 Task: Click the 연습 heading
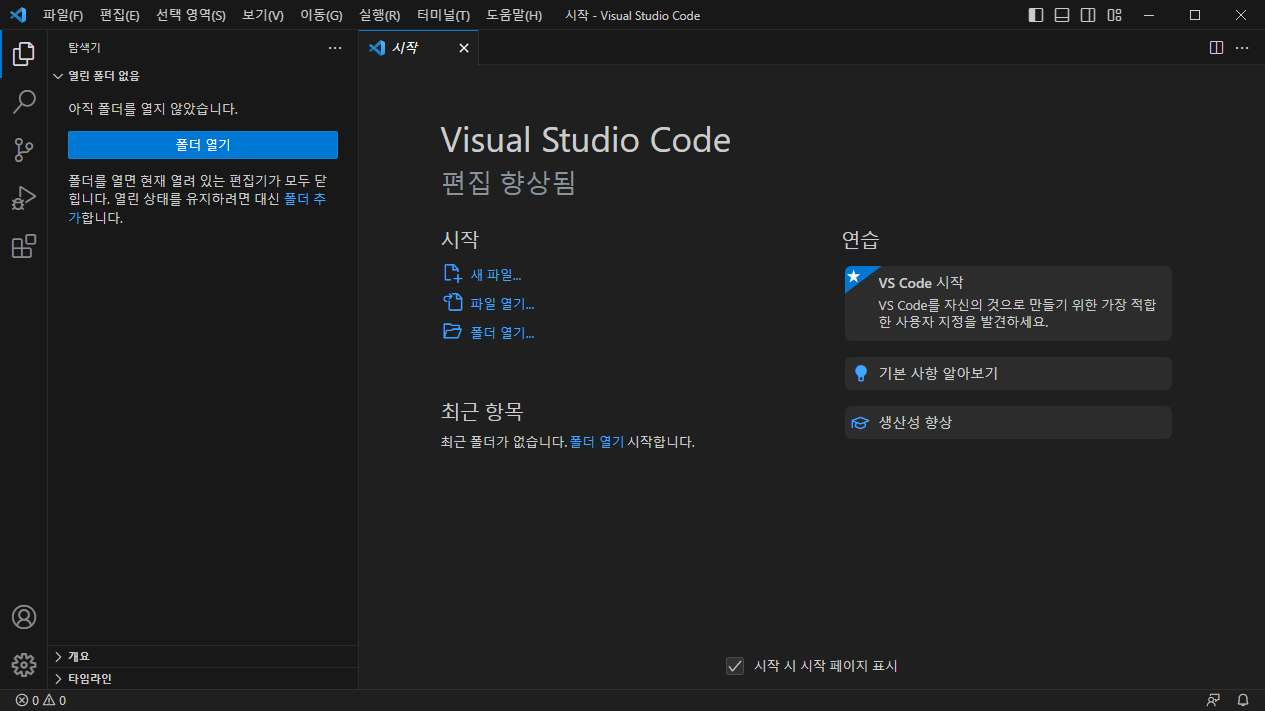(x=860, y=240)
